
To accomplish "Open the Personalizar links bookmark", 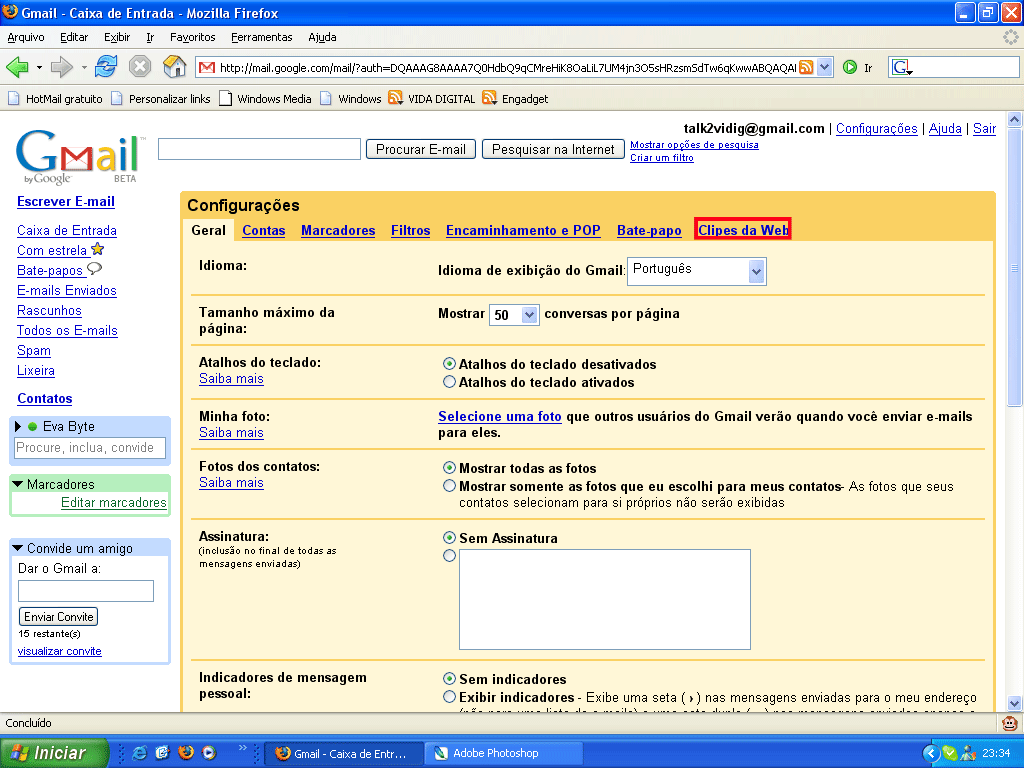I will 161,99.
